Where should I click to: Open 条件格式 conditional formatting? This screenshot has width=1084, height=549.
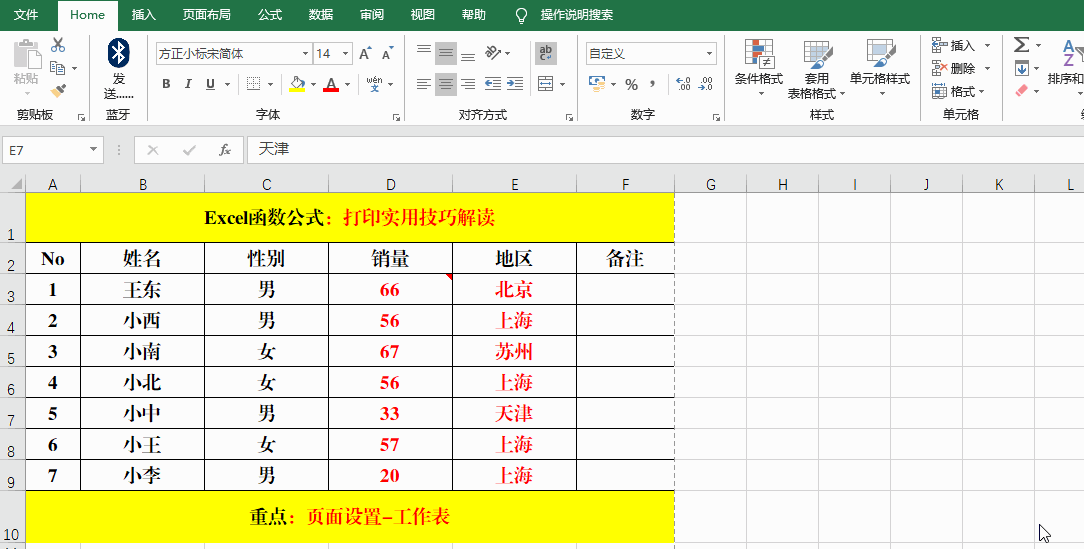(758, 67)
